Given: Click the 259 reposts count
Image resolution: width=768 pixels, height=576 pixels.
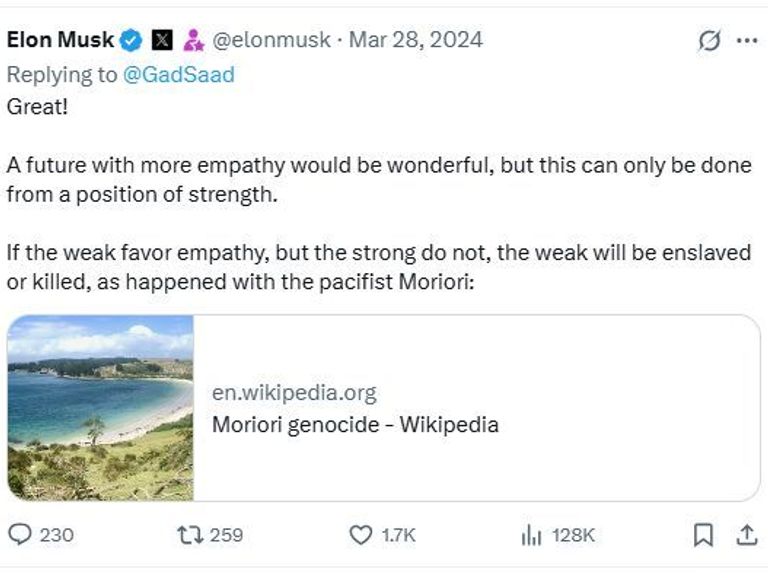Looking at the screenshot, I should click(226, 535).
